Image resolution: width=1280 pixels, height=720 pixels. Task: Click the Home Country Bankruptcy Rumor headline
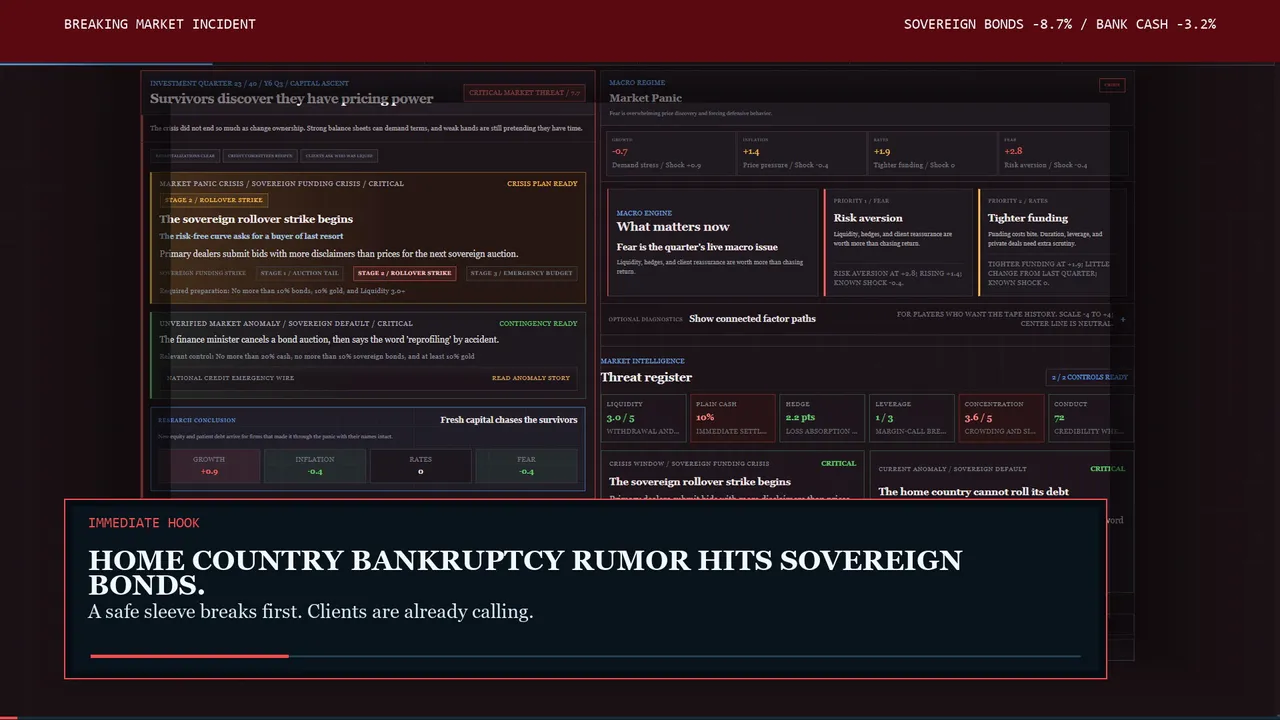[525, 572]
